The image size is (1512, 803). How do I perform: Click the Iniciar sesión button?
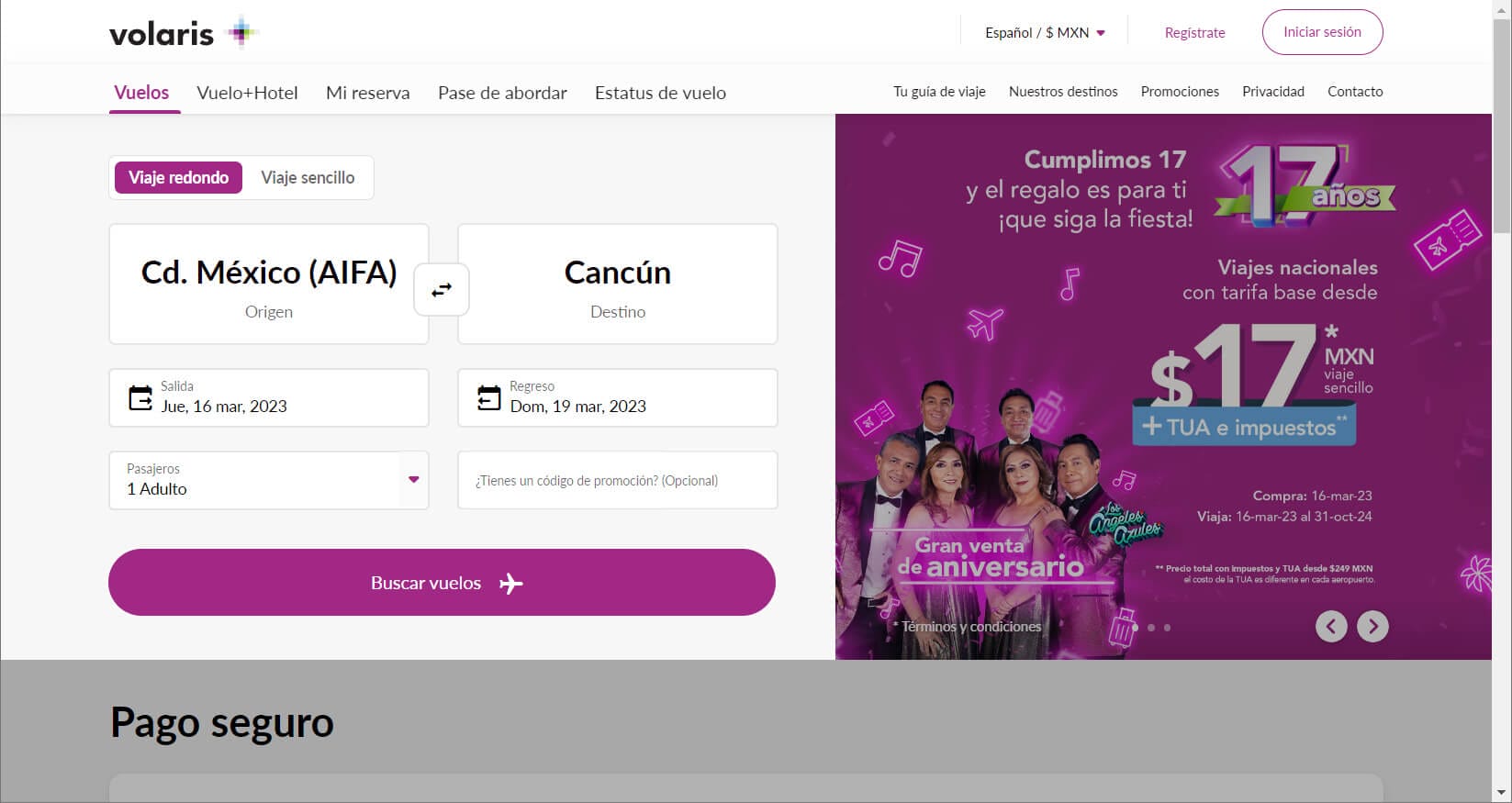coord(1322,32)
